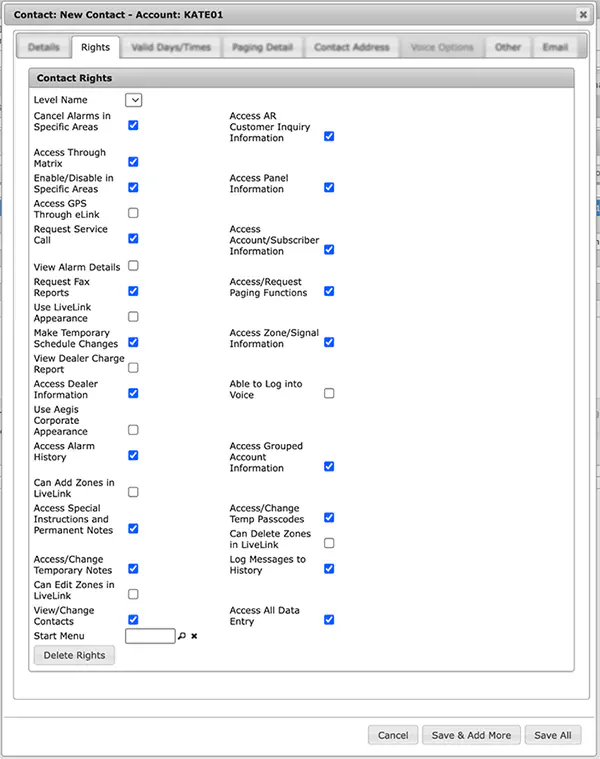Click Save & Add More button
The image size is (600, 759).
[471, 735]
